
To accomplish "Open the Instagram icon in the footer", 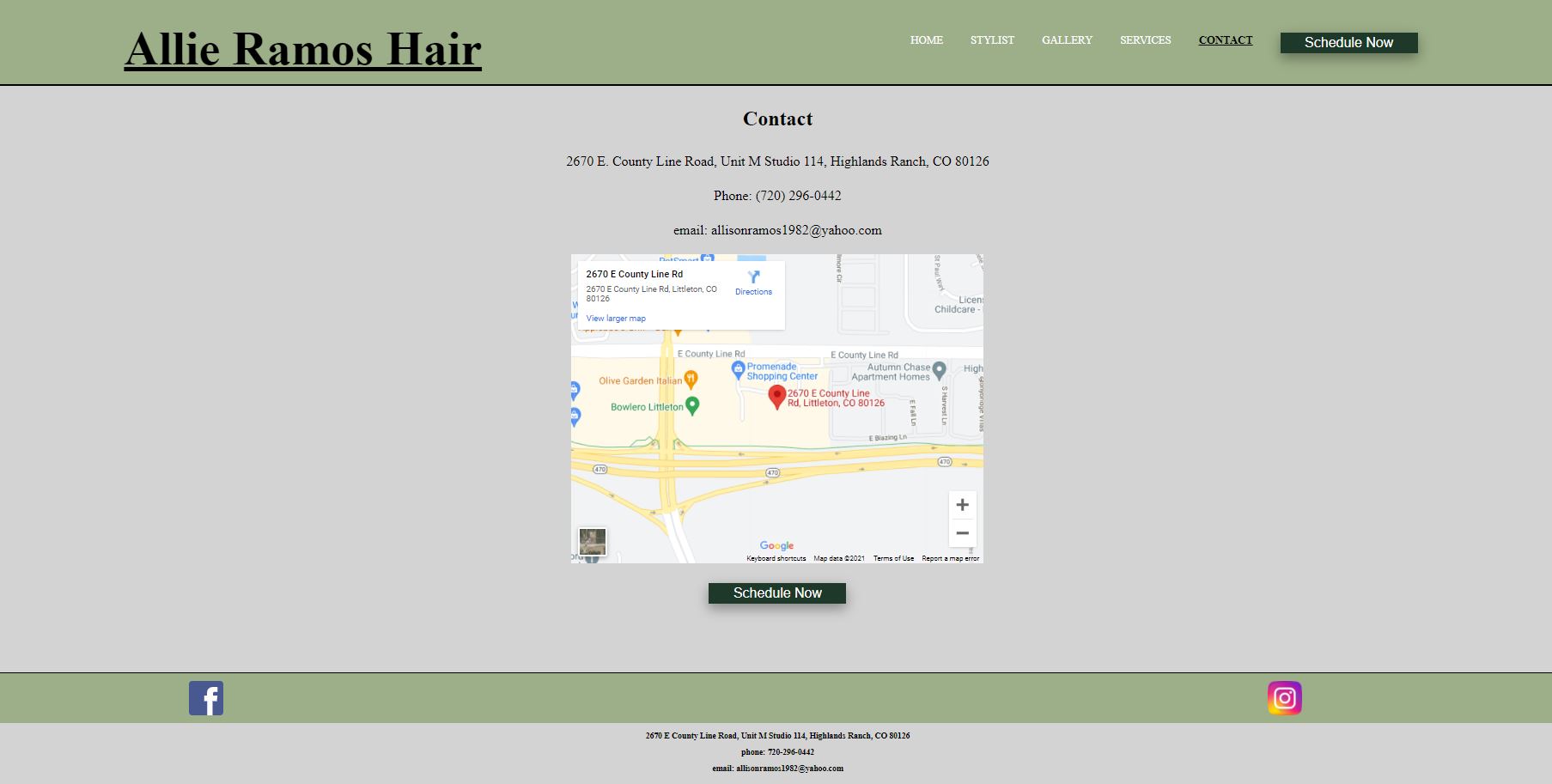I will pos(1284,698).
